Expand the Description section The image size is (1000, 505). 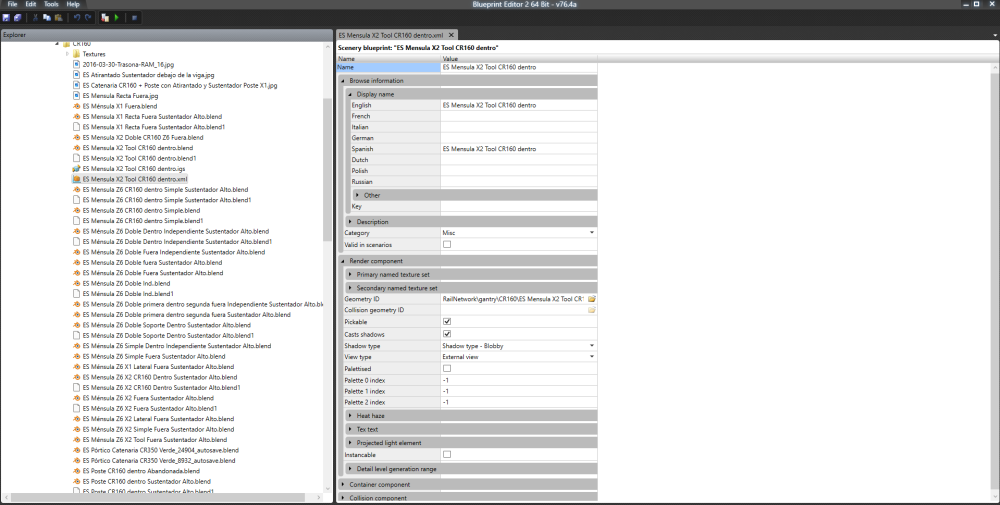pos(350,222)
